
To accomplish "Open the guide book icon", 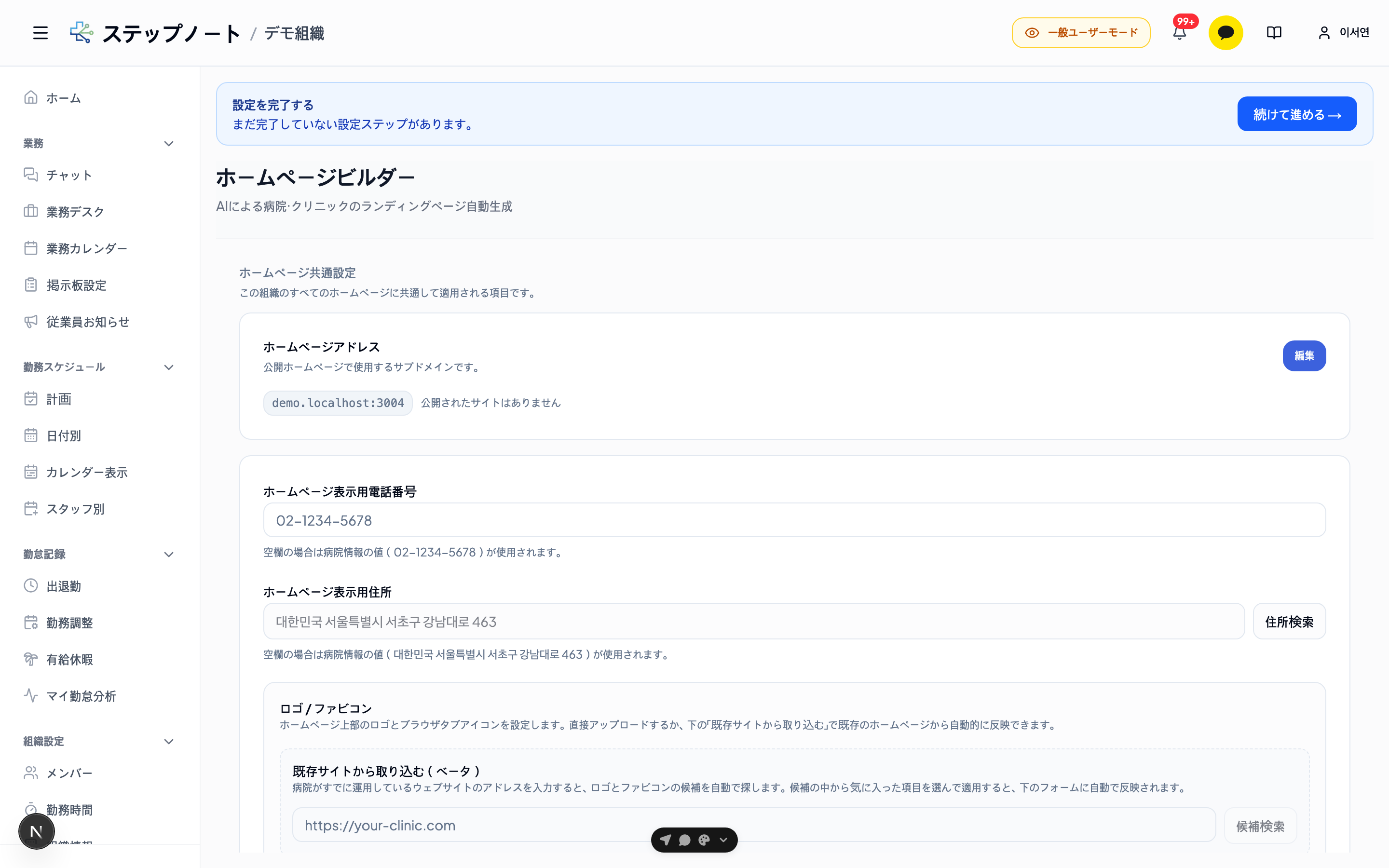I will coord(1274,33).
